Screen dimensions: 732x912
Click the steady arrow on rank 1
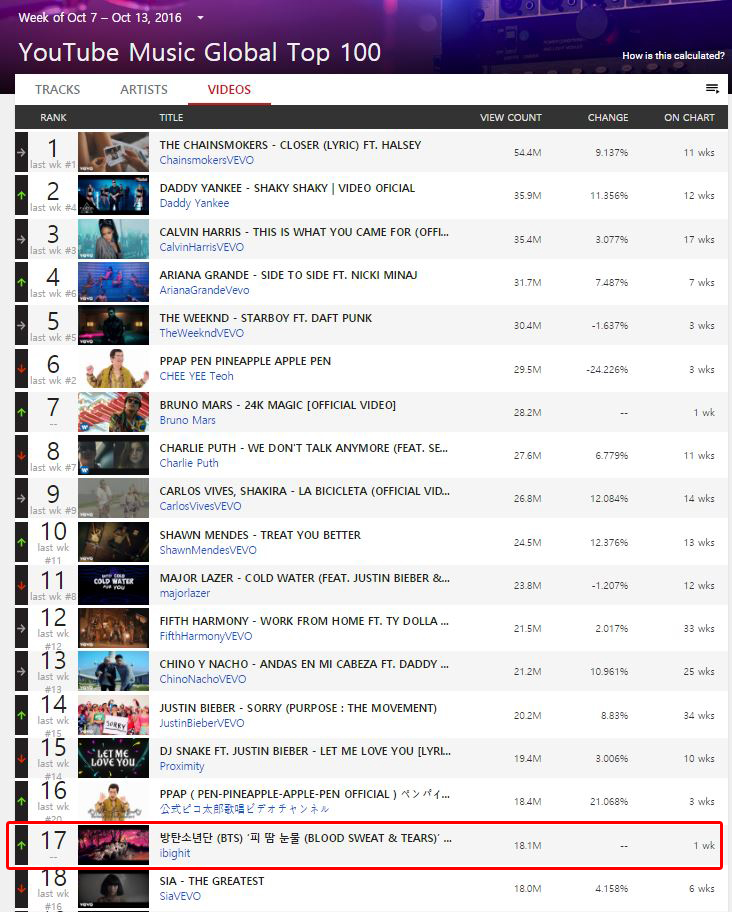pyautogui.click(x=22, y=152)
